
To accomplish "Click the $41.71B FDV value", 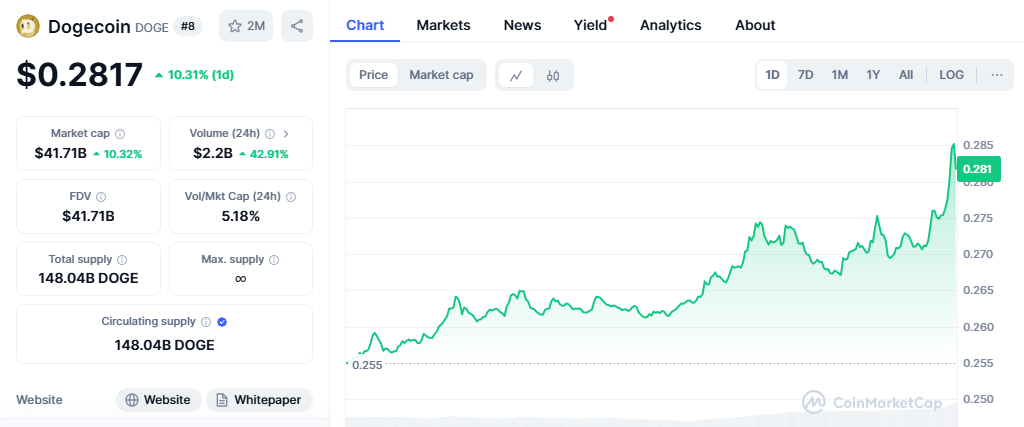I will point(88,216).
